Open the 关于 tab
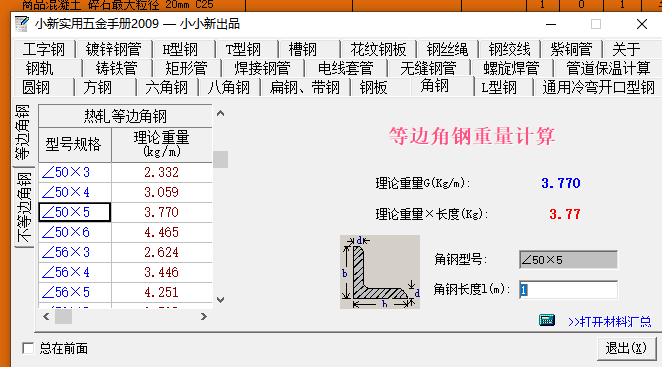The width and height of the screenshot is (662, 367). pyautogui.click(x=626, y=49)
